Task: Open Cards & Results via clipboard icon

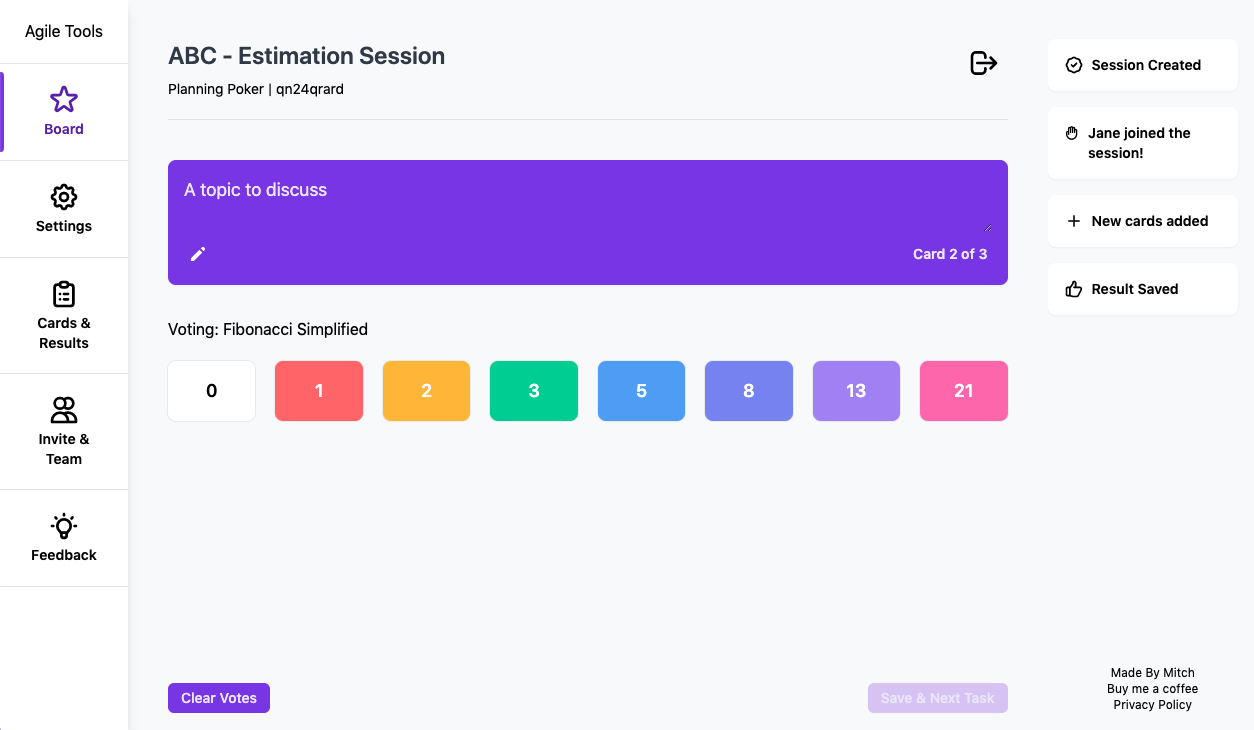Action: pos(63,294)
